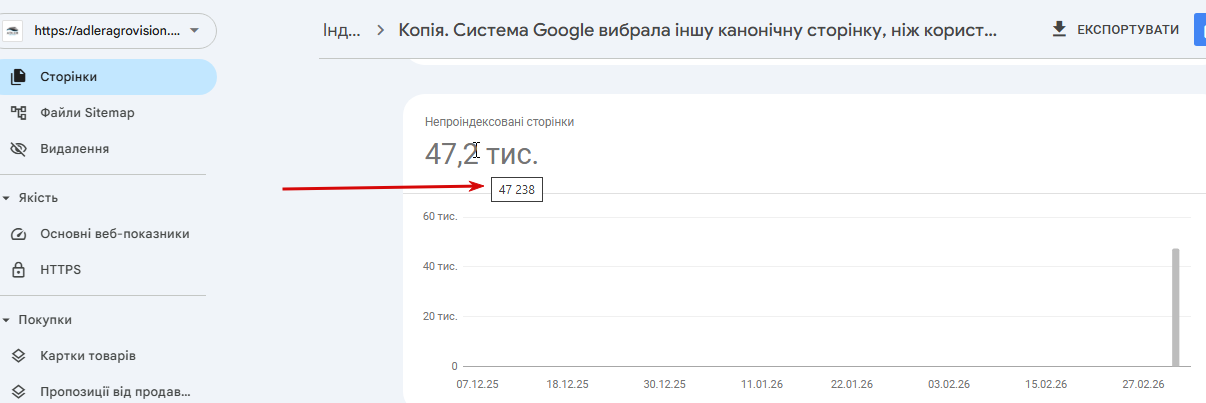Collapse the Покупки sidebar section
The width and height of the screenshot is (1206, 403).
click(x=6, y=320)
